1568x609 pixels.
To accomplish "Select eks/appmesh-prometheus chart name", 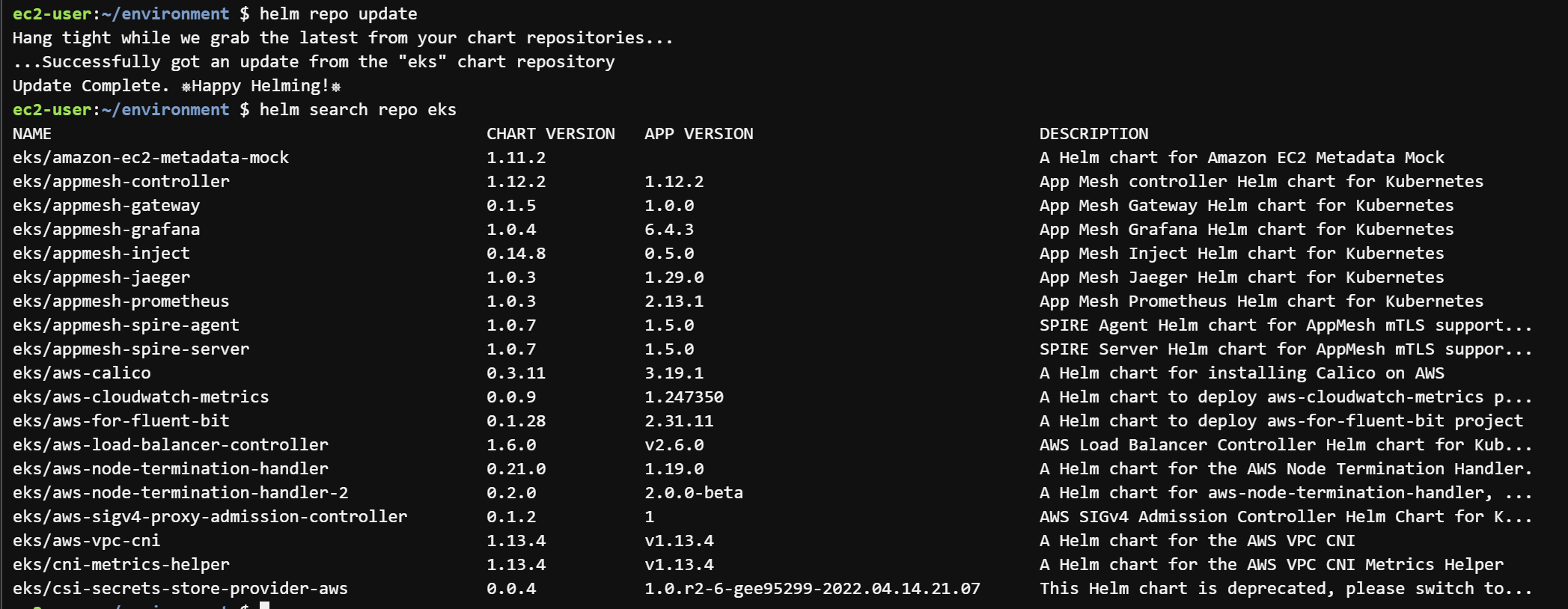I will click(x=121, y=302).
